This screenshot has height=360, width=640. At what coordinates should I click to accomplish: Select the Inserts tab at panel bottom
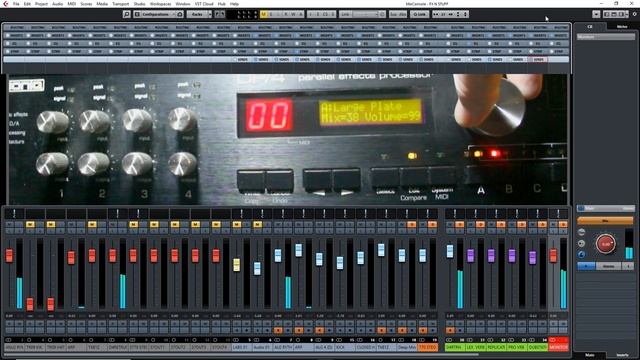[622, 355]
